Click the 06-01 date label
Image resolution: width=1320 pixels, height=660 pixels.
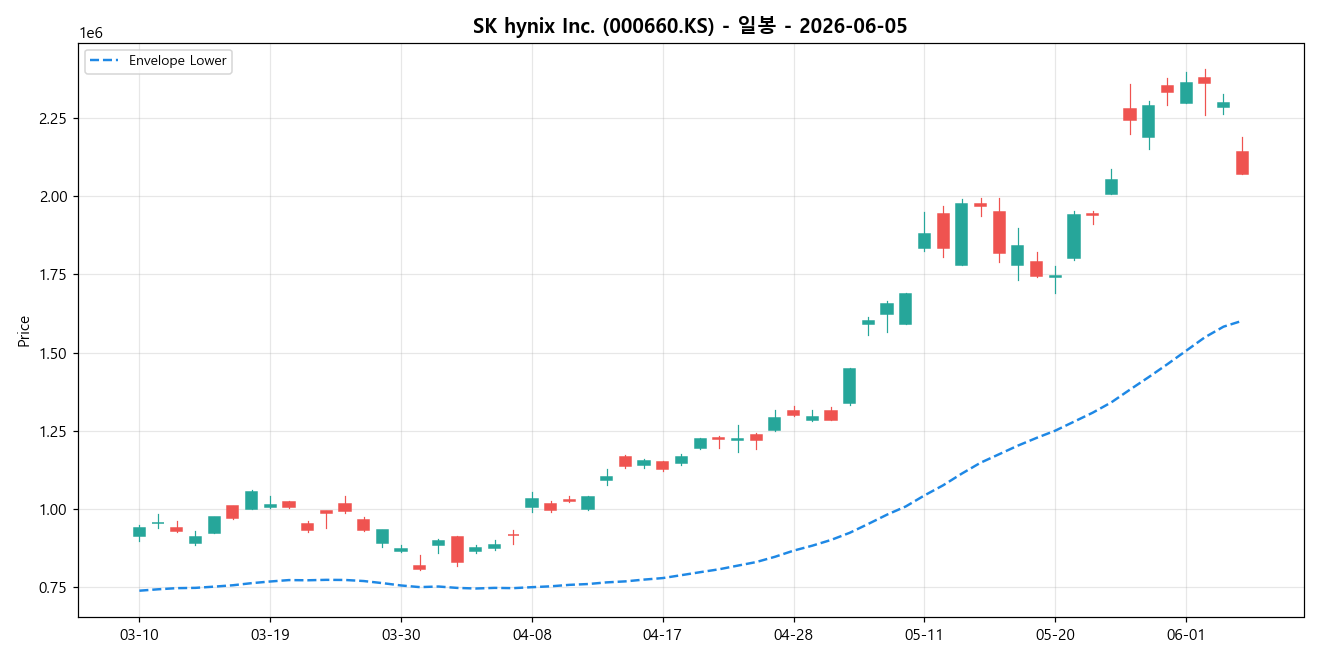[x=1186, y=634]
